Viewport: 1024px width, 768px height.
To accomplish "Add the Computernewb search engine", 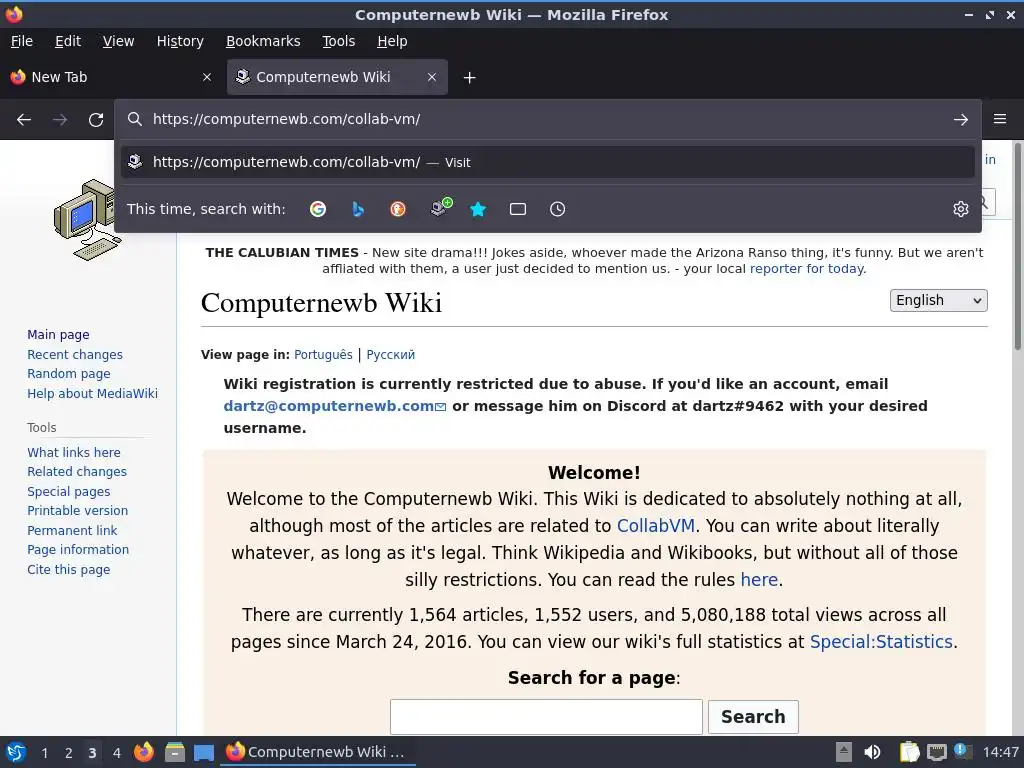I will click(x=441, y=207).
